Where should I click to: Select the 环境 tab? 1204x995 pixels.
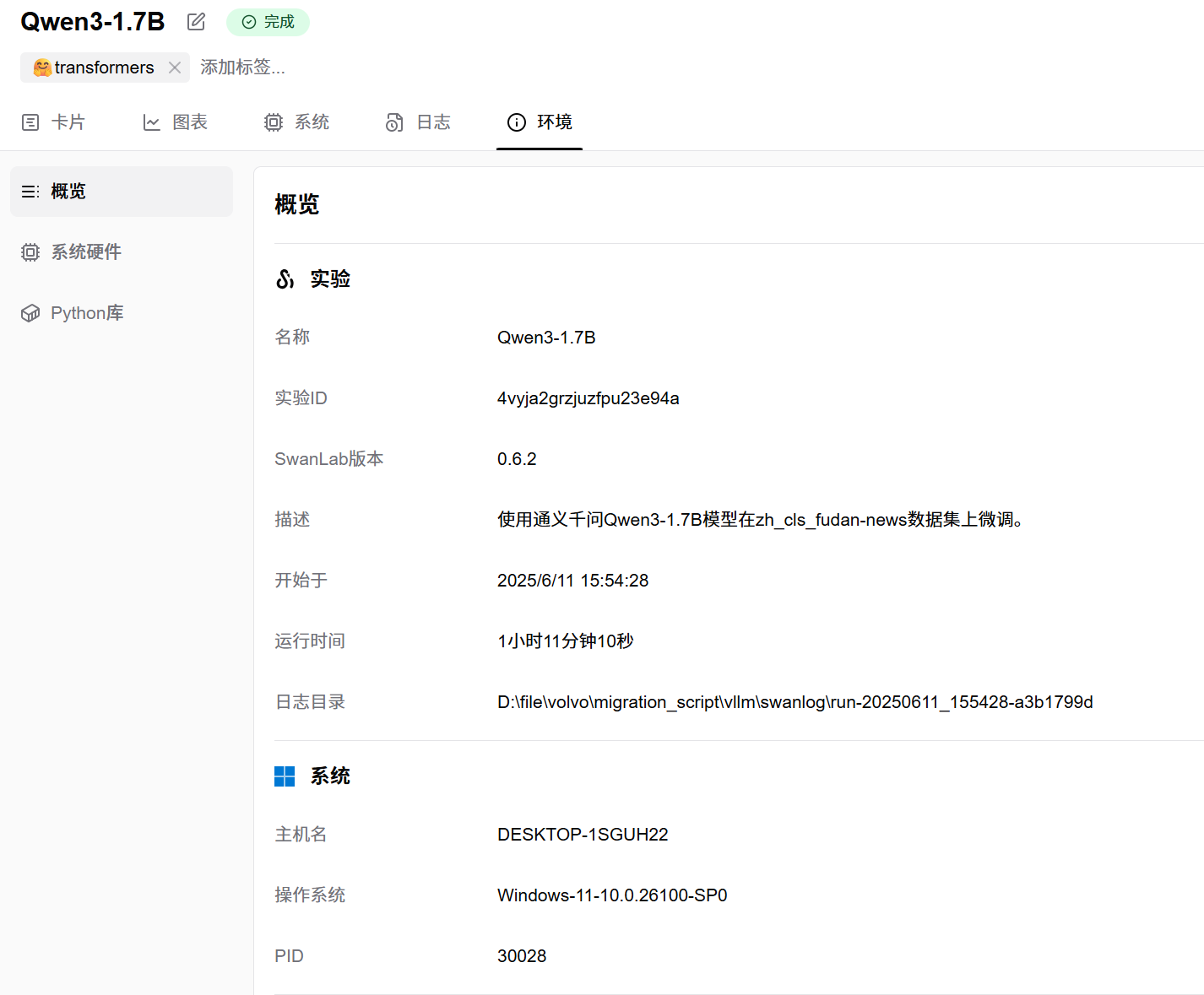pyautogui.click(x=540, y=122)
